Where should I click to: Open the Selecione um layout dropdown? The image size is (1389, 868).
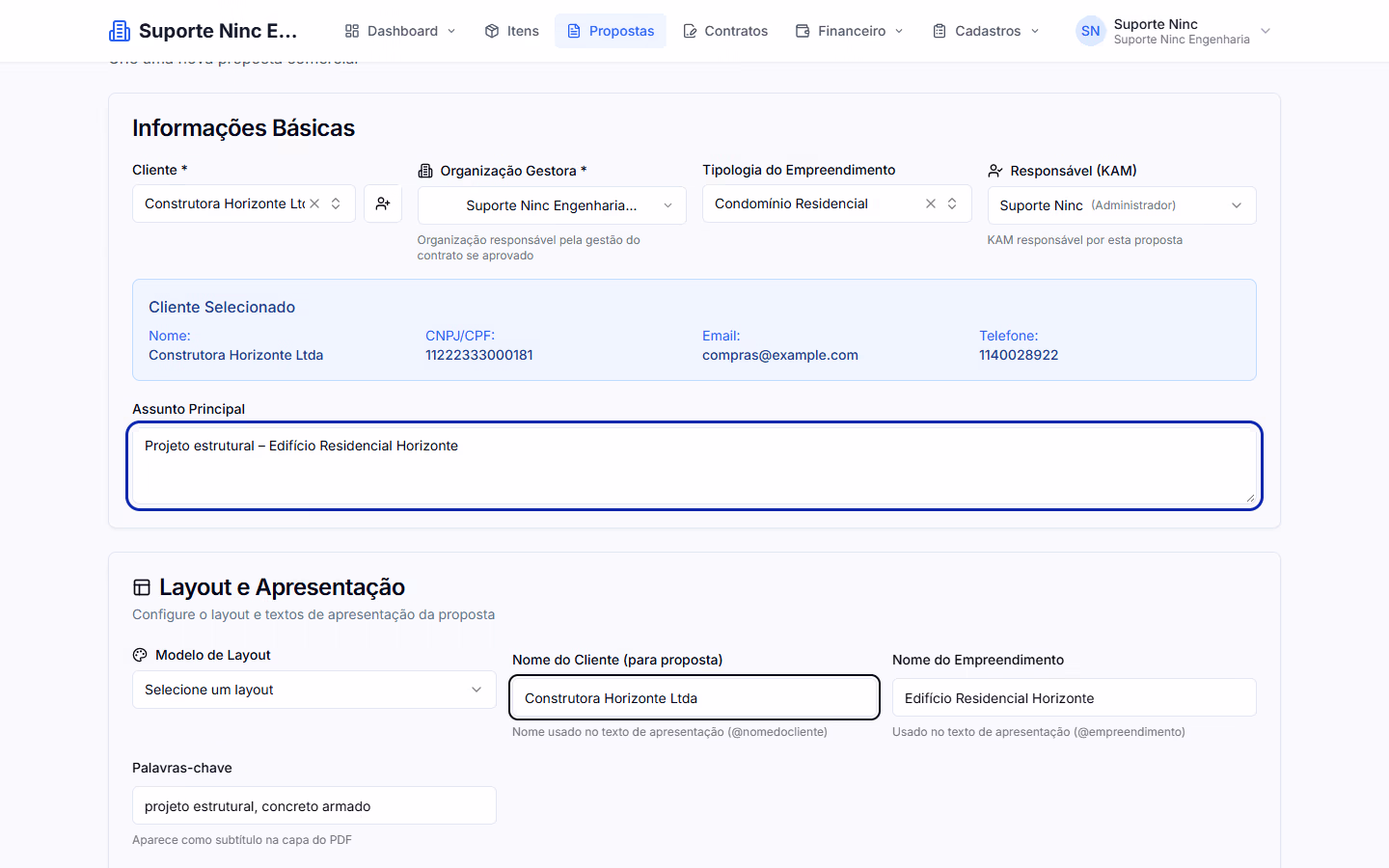[x=314, y=690]
